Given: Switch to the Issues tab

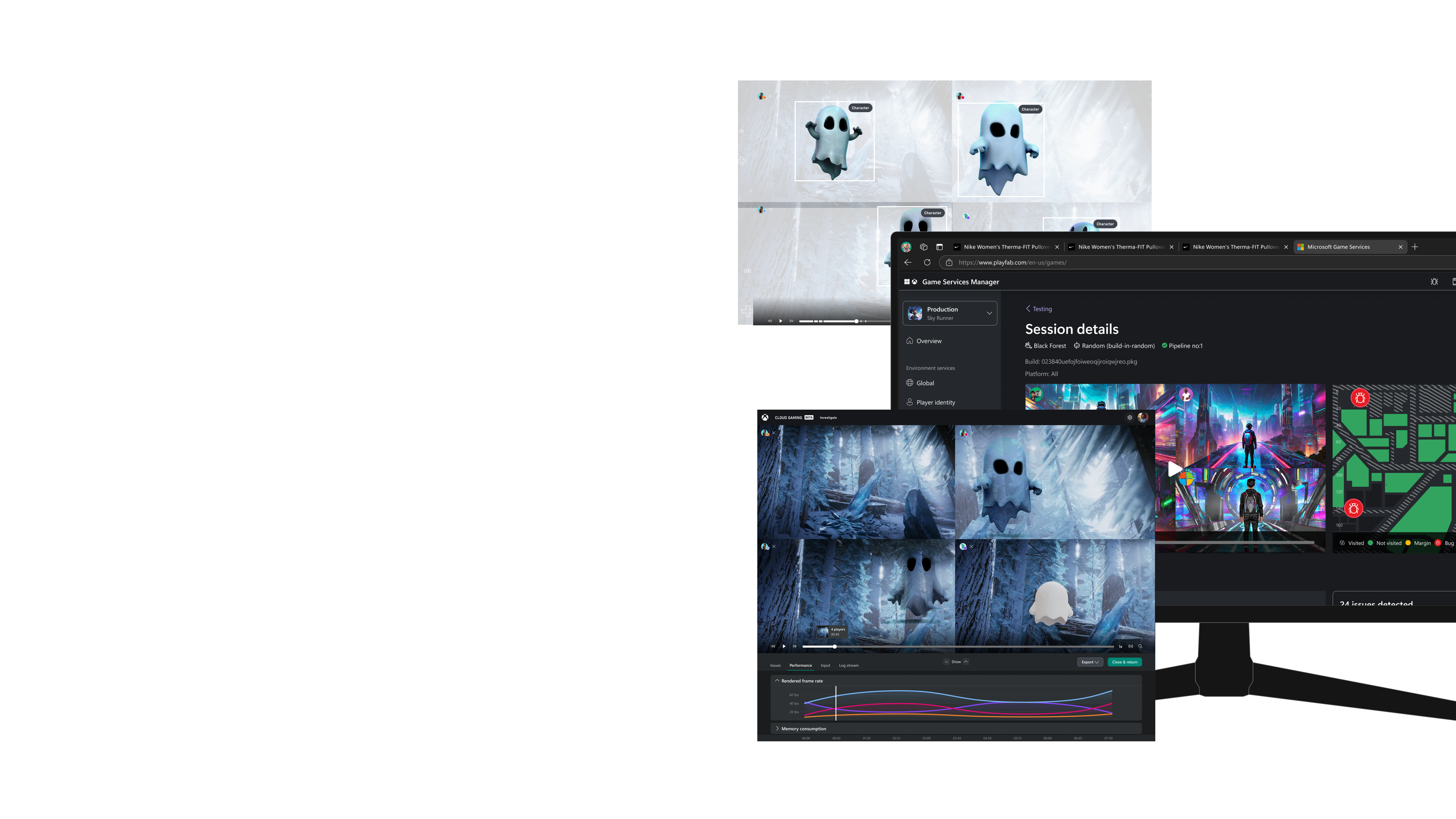Looking at the screenshot, I should click(x=776, y=665).
